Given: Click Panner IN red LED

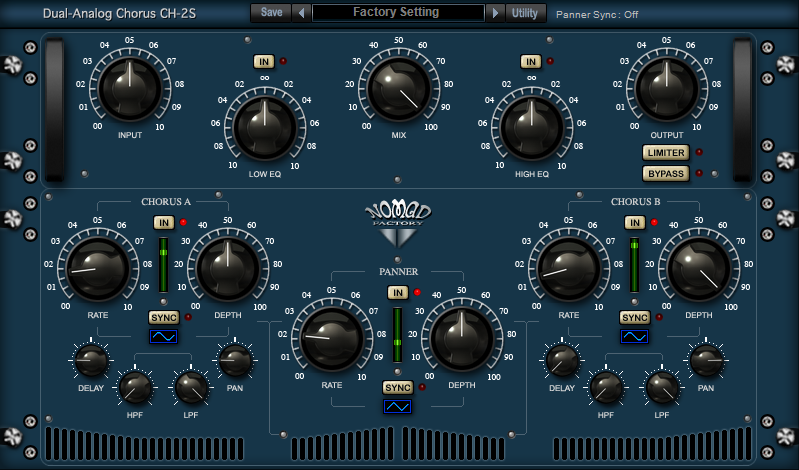Looking at the screenshot, I should [x=417, y=292].
